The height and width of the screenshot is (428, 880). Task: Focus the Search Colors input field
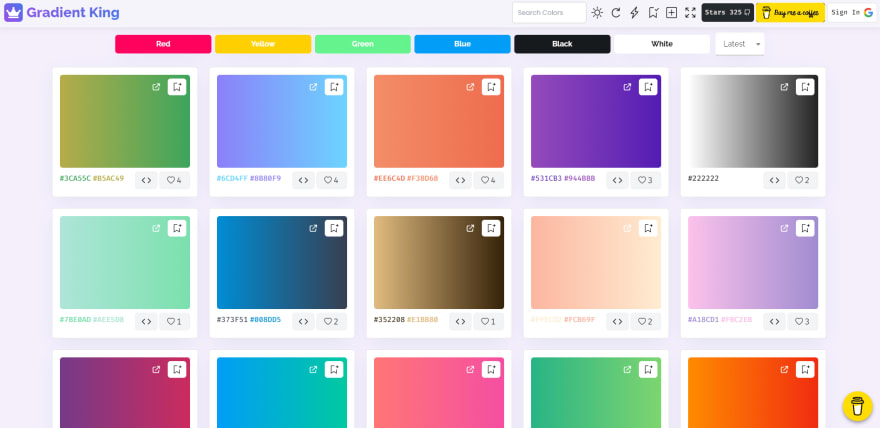pos(549,12)
